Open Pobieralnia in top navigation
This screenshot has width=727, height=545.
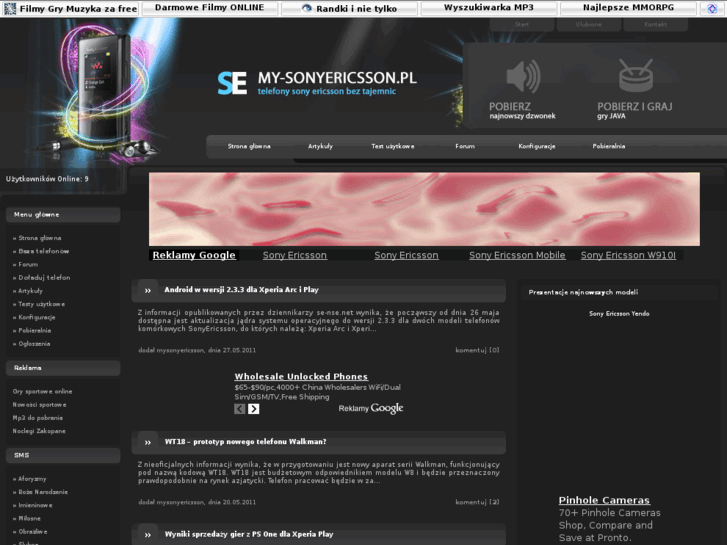[x=609, y=146]
